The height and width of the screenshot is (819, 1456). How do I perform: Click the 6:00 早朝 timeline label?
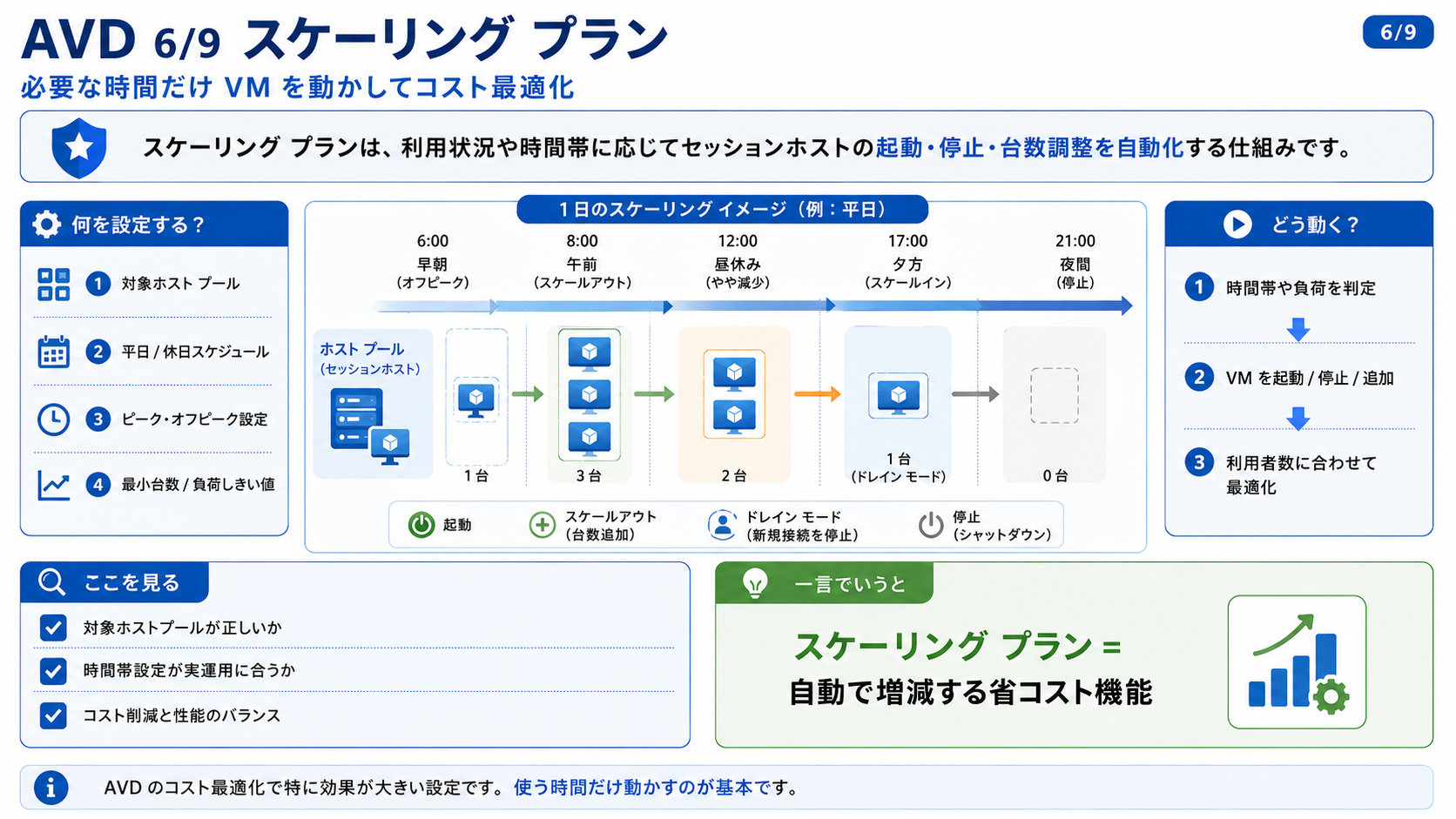click(433, 261)
